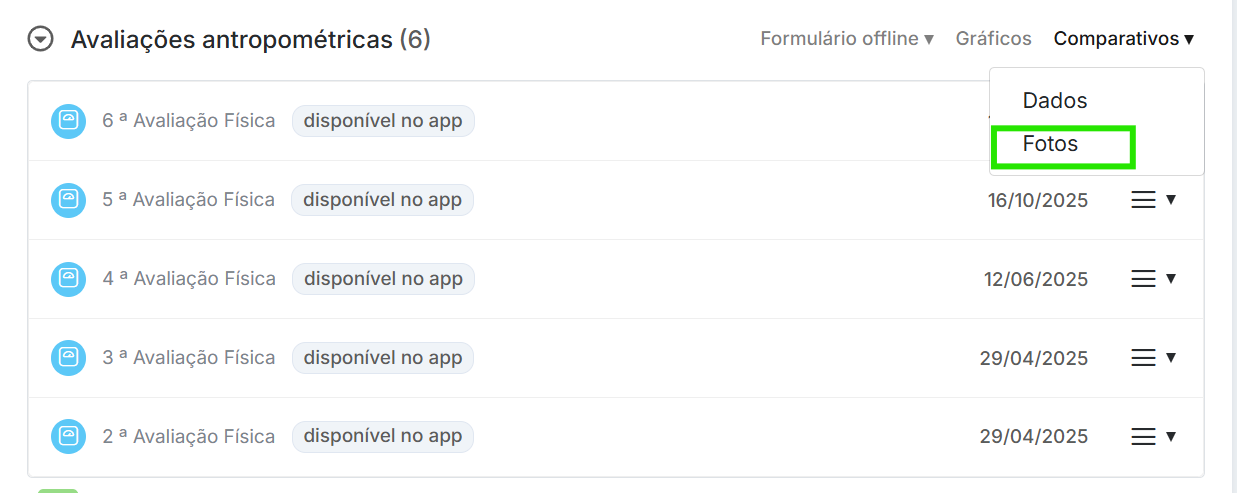Click the scale icon for 3ª Avaliação Física
This screenshot has height=493, width=1237.
pyautogui.click(x=68, y=358)
